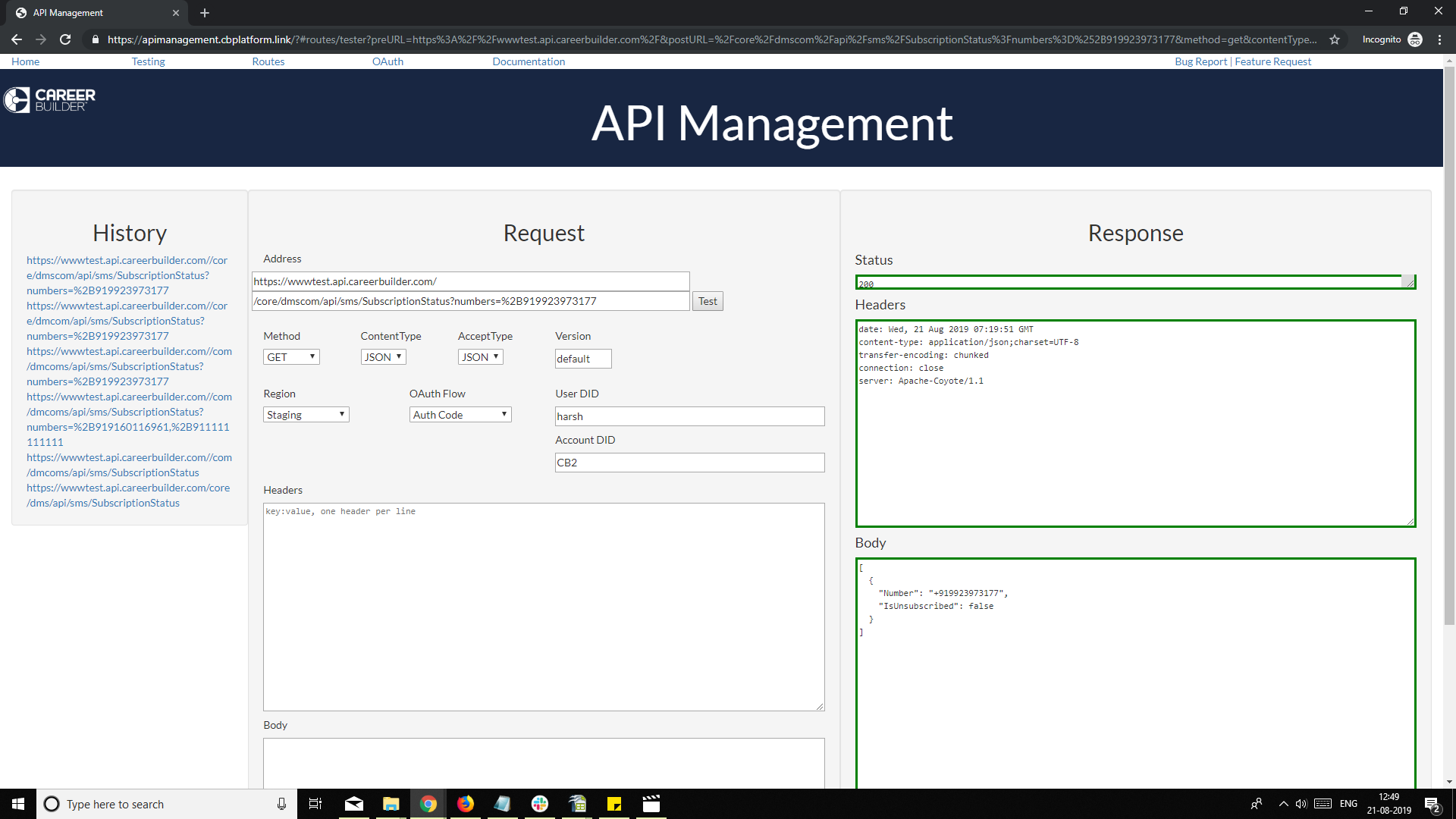Bookmark this page with the star icon
1456x819 pixels.
(x=1335, y=39)
